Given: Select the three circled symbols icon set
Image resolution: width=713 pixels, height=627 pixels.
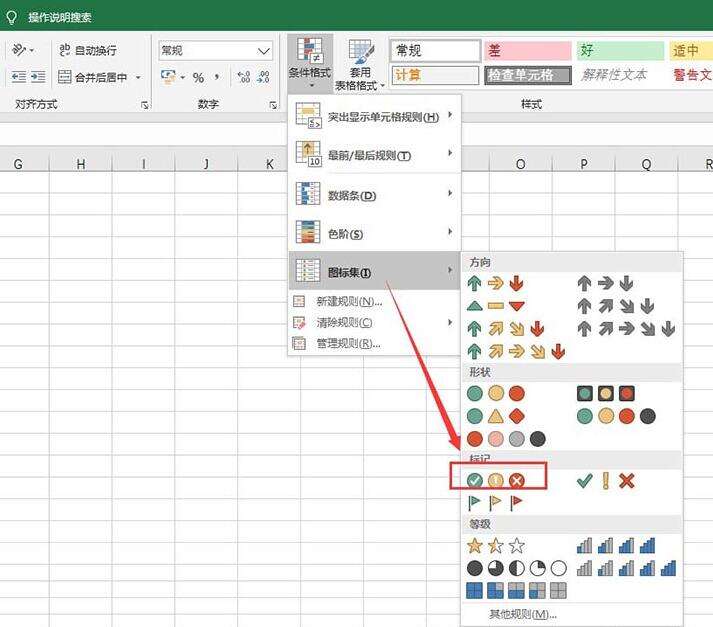Looking at the screenshot, I should (496, 481).
